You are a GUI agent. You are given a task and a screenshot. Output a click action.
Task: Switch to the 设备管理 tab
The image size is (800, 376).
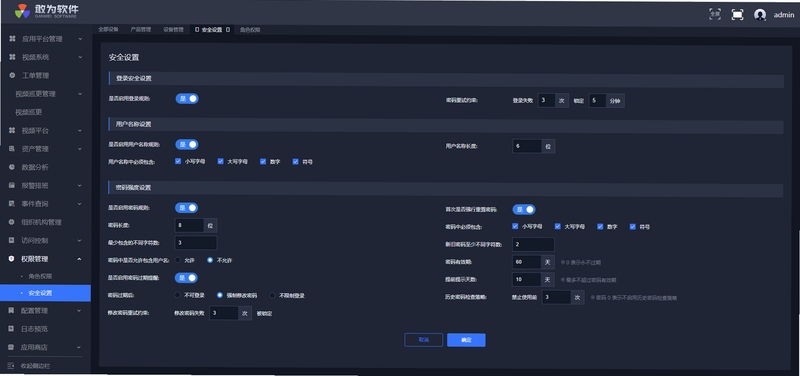[x=173, y=30]
